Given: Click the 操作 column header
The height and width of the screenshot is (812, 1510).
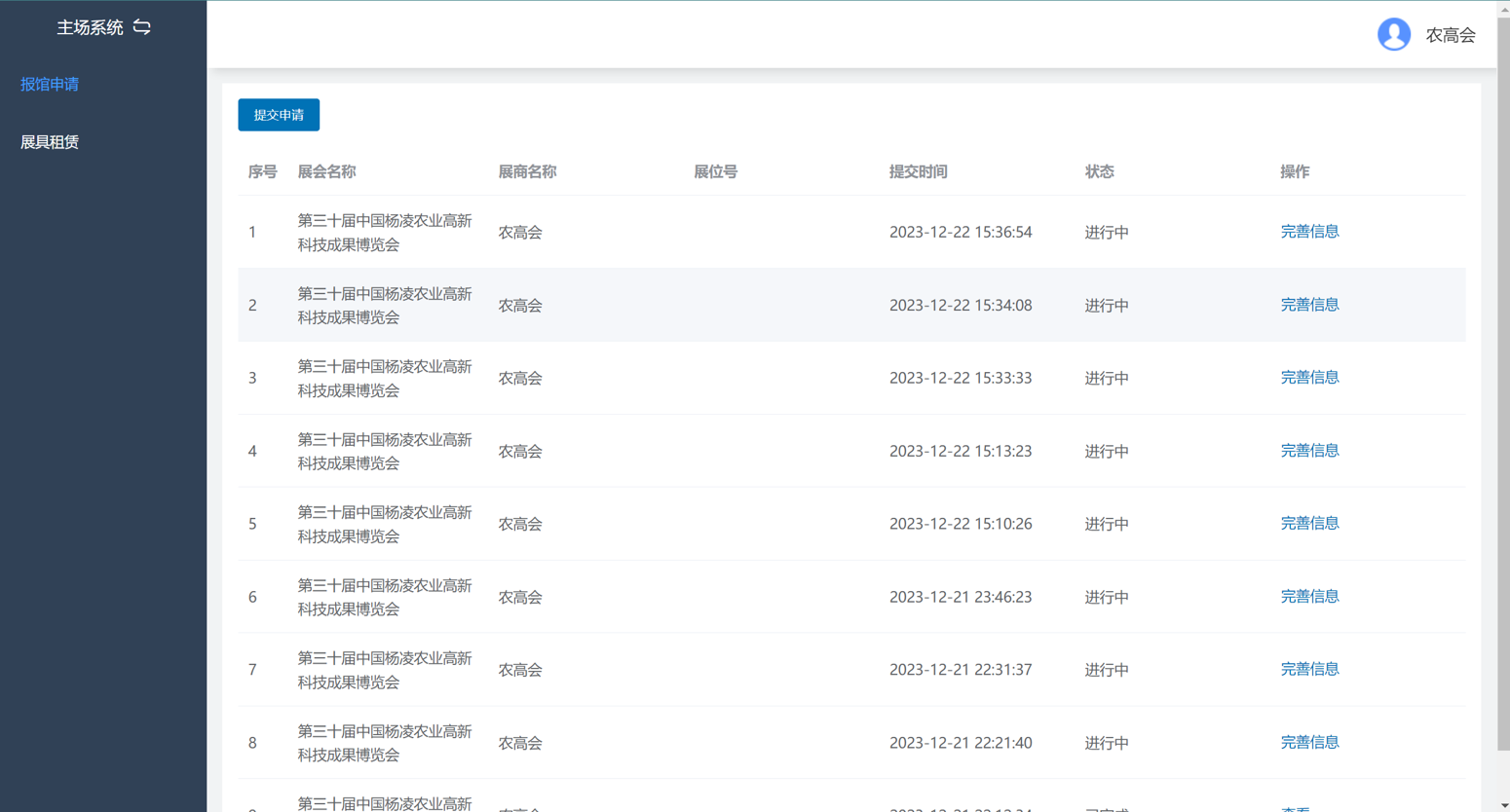Looking at the screenshot, I should 1295,171.
